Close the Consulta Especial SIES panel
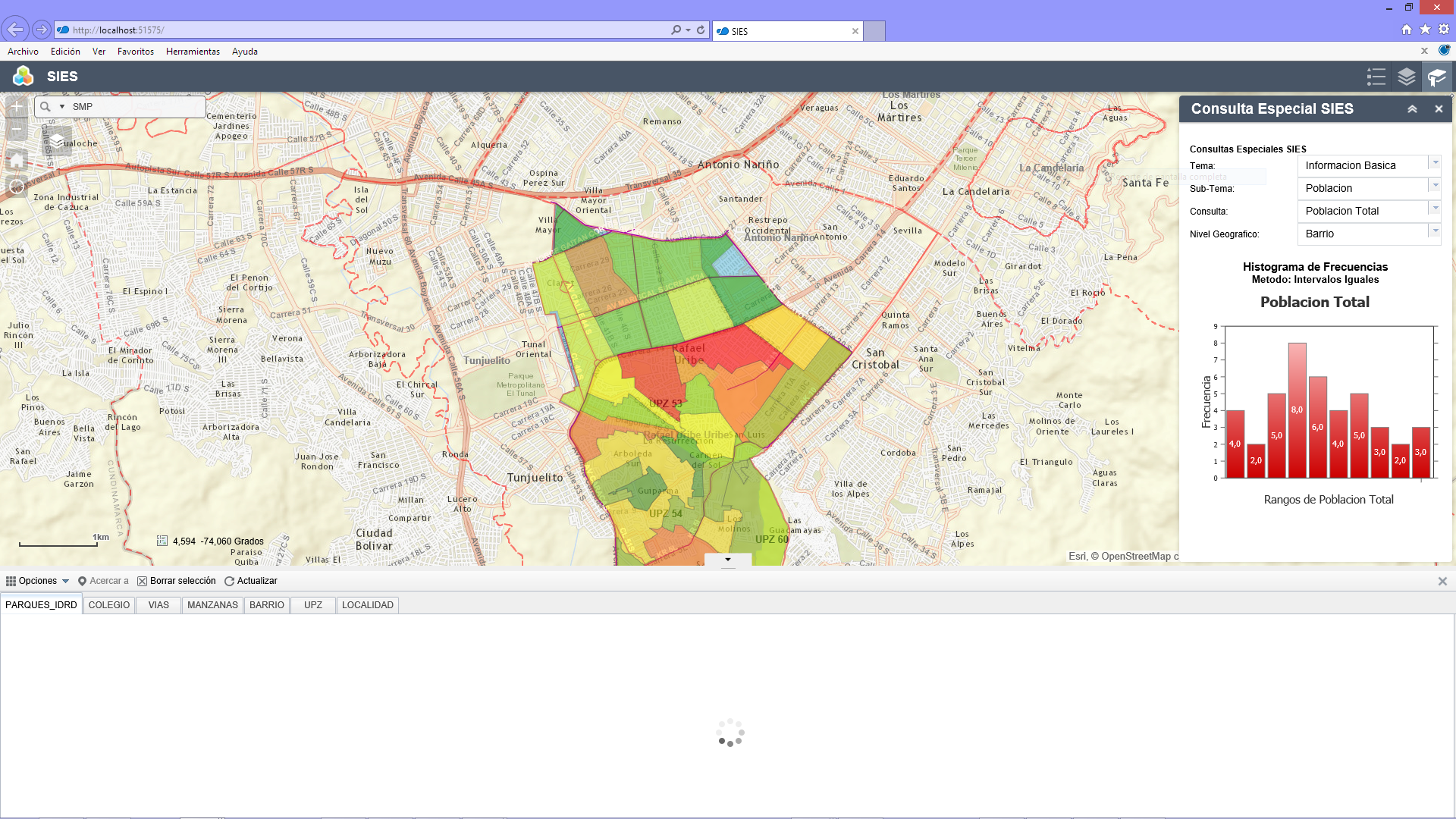1456x819 pixels. tap(1439, 109)
